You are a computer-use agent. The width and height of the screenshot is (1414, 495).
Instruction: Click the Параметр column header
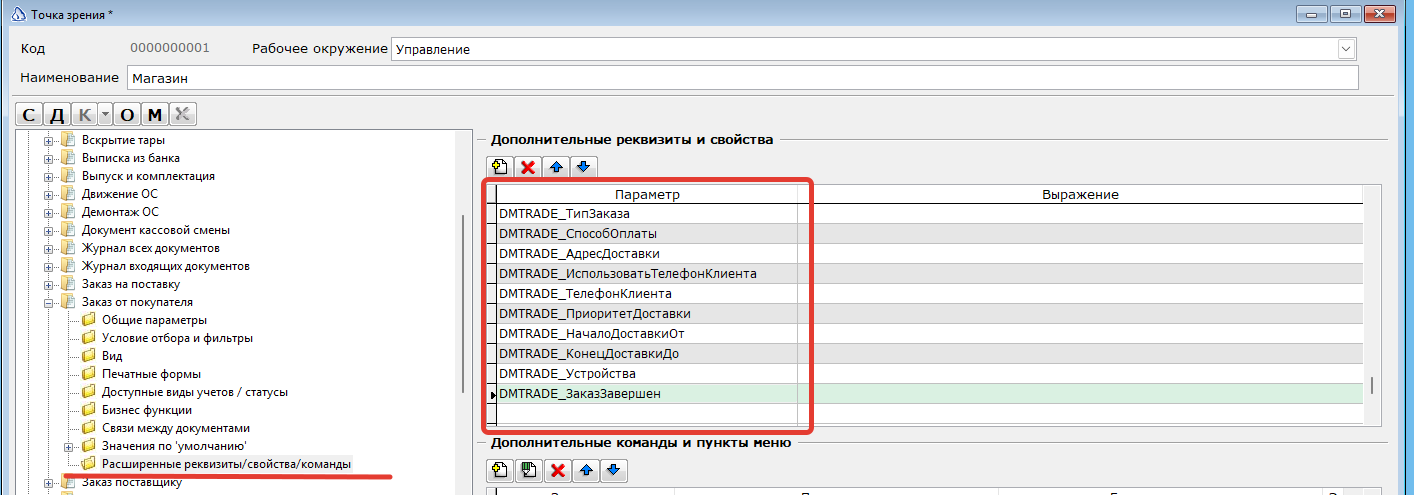click(x=647, y=195)
